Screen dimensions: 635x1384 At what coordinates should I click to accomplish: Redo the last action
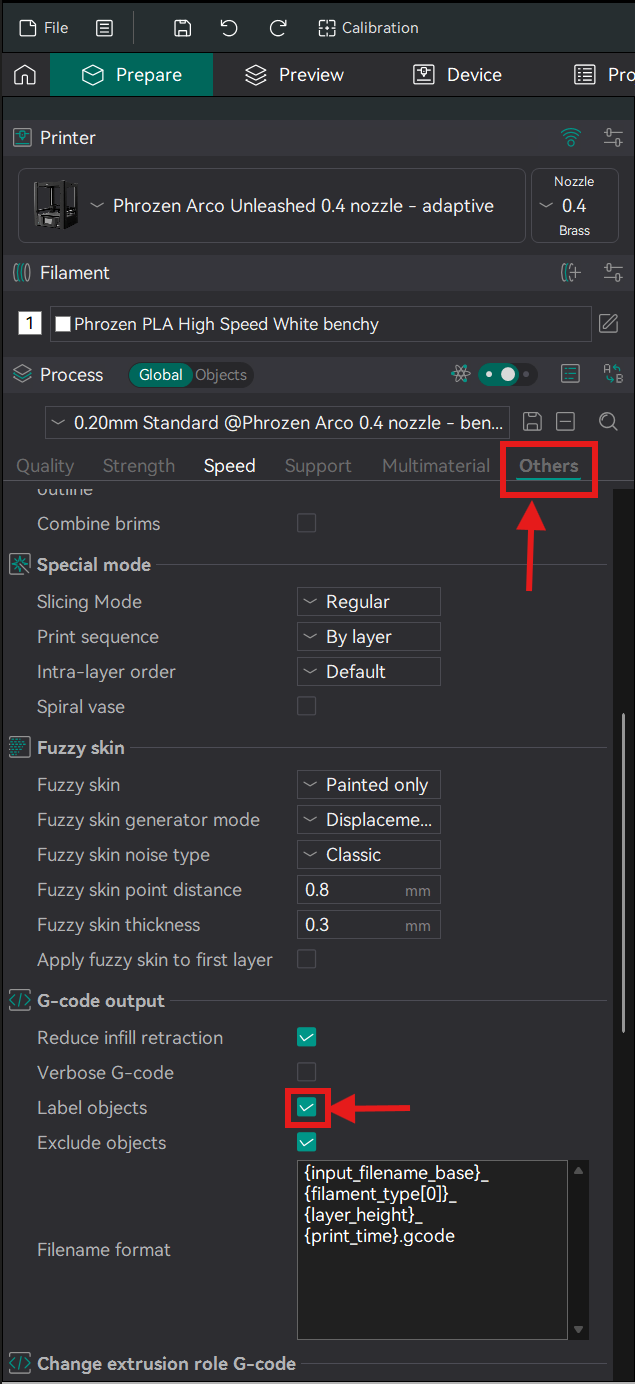[x=278, y=28]
